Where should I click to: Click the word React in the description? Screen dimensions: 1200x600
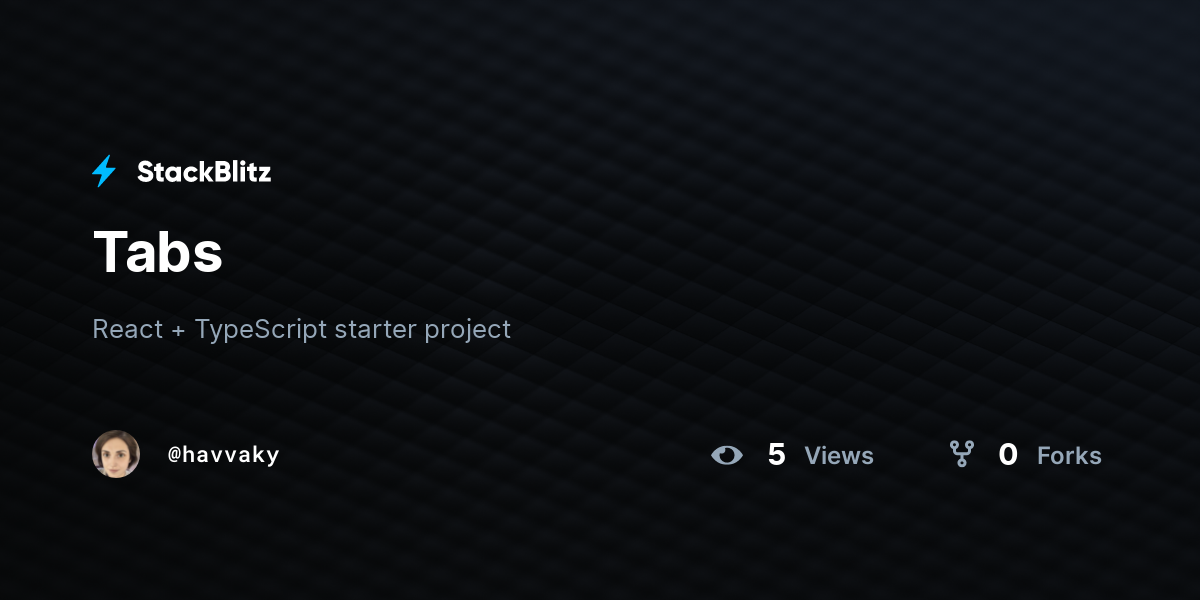tap(127, 329)
